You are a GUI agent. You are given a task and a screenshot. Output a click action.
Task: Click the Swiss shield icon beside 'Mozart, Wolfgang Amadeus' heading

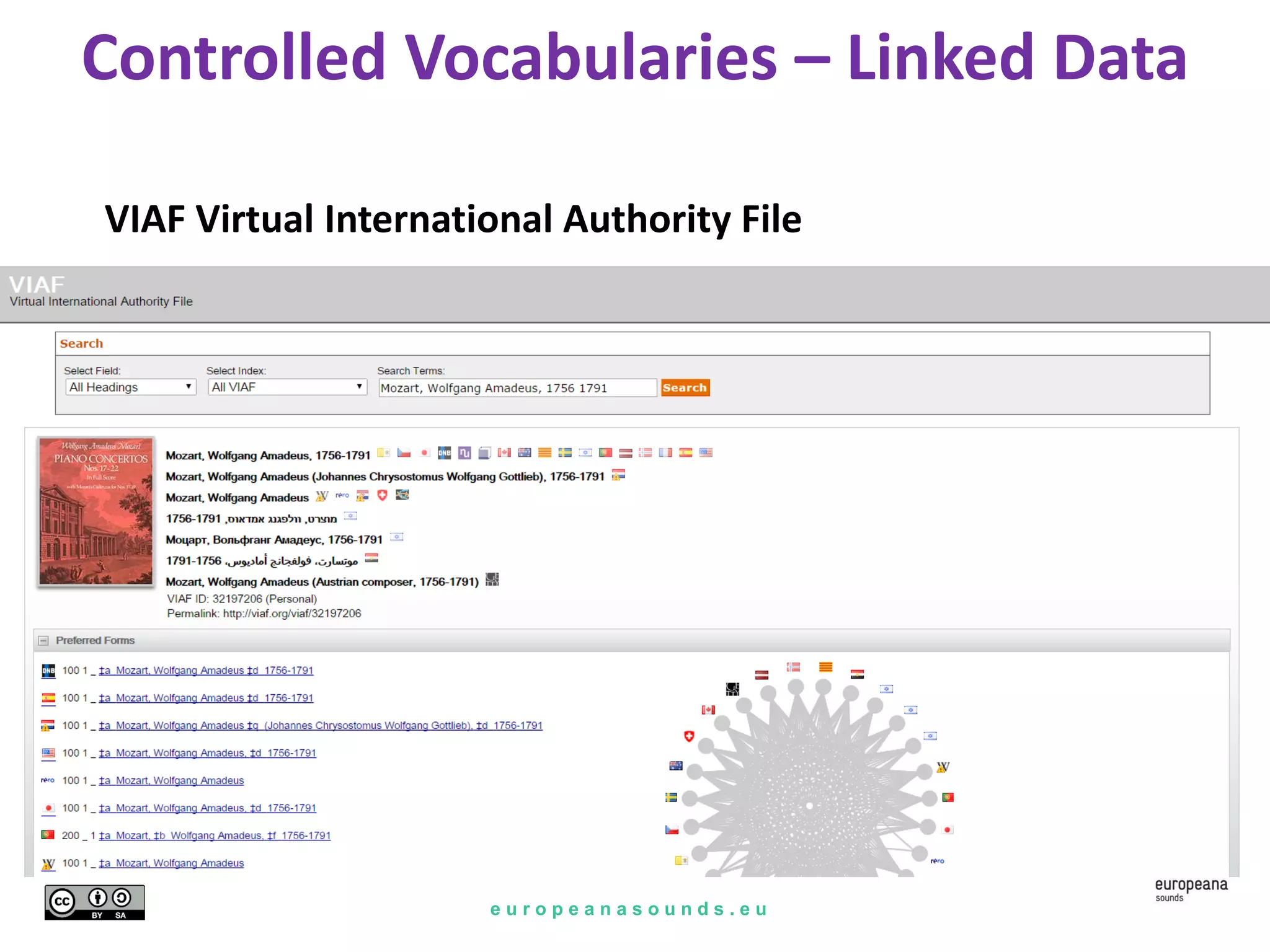pos(382,495)
